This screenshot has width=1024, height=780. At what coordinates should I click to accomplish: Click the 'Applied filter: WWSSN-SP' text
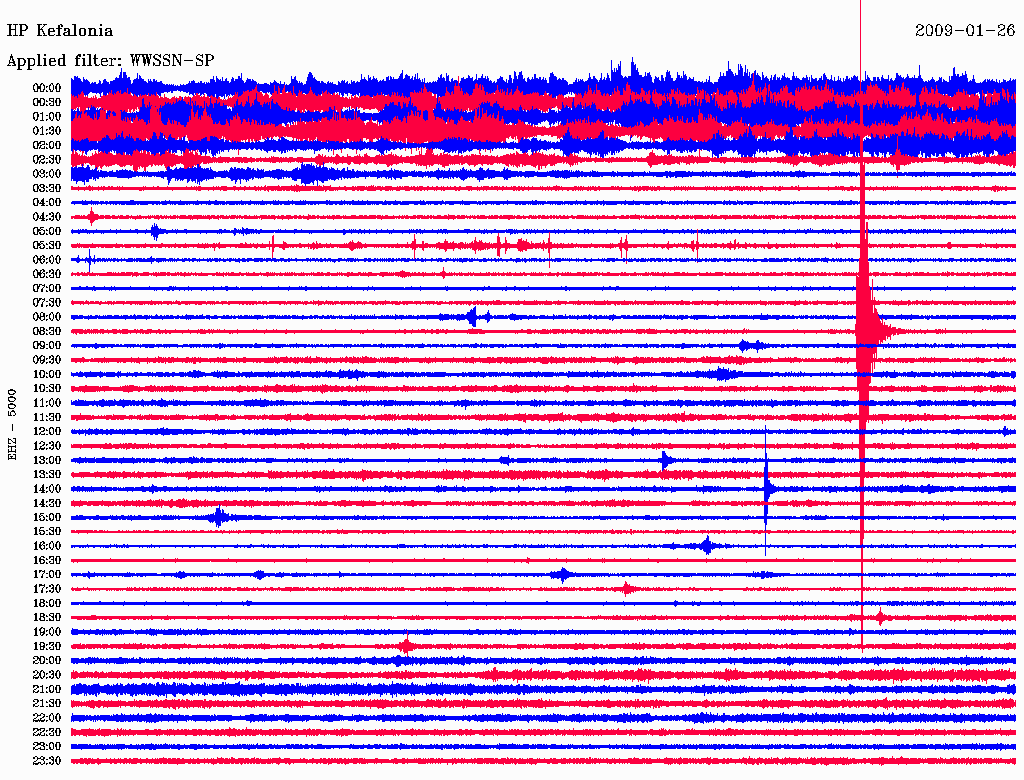click(110, 61)
